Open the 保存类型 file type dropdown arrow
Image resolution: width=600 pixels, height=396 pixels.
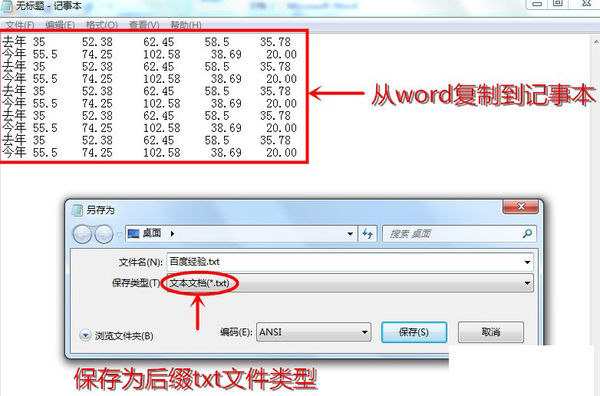click(527, 284)
